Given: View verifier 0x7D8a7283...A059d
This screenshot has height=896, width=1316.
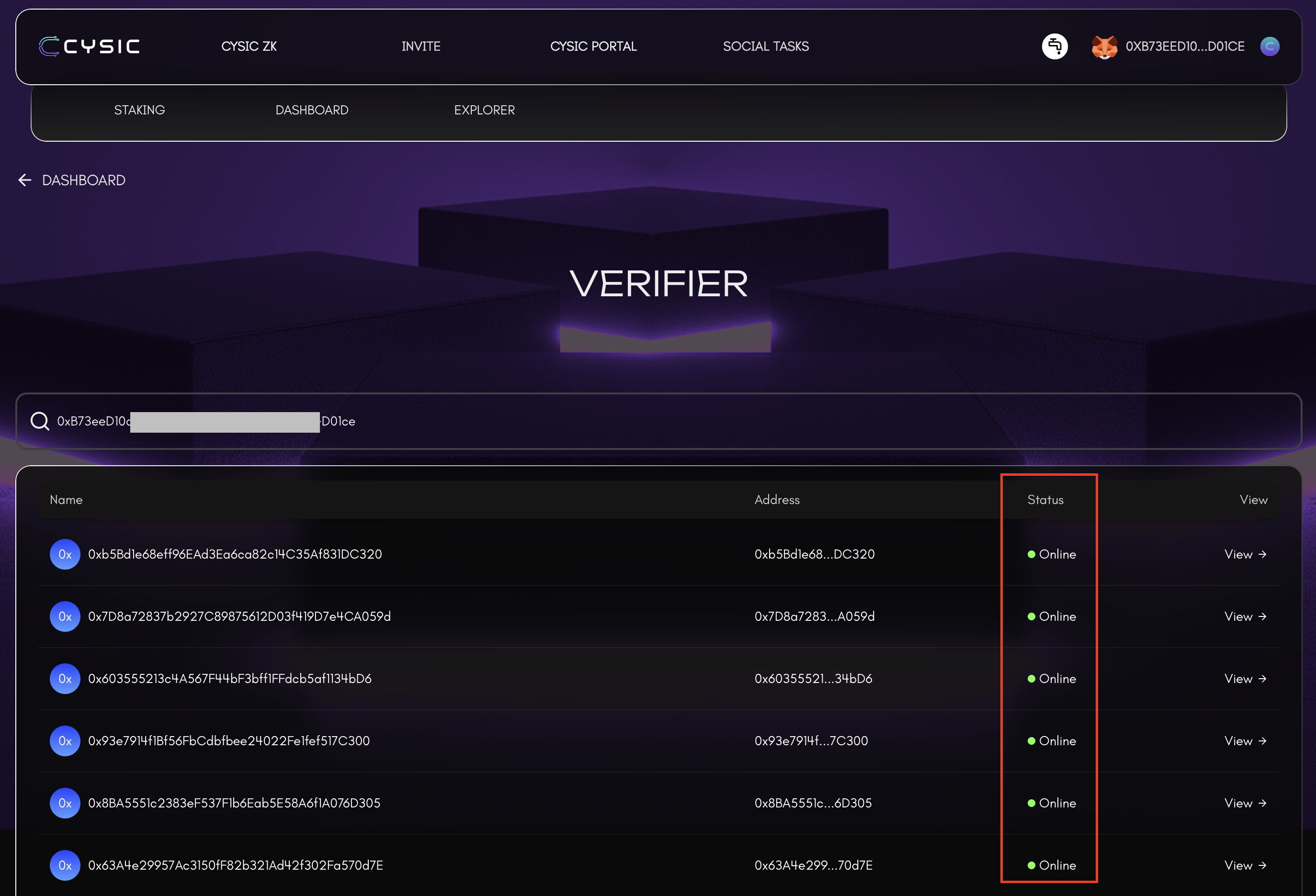Looking at the screenshot, I should (1245, 616).
